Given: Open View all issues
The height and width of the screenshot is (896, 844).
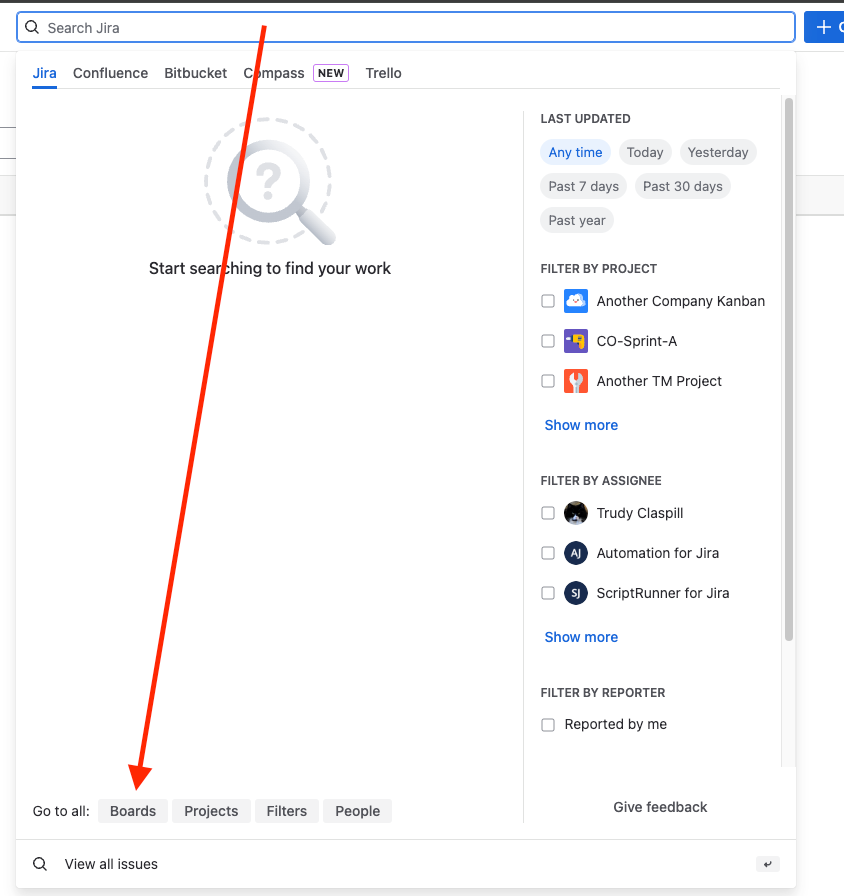Looking at the screenshot, I should 406,864.
